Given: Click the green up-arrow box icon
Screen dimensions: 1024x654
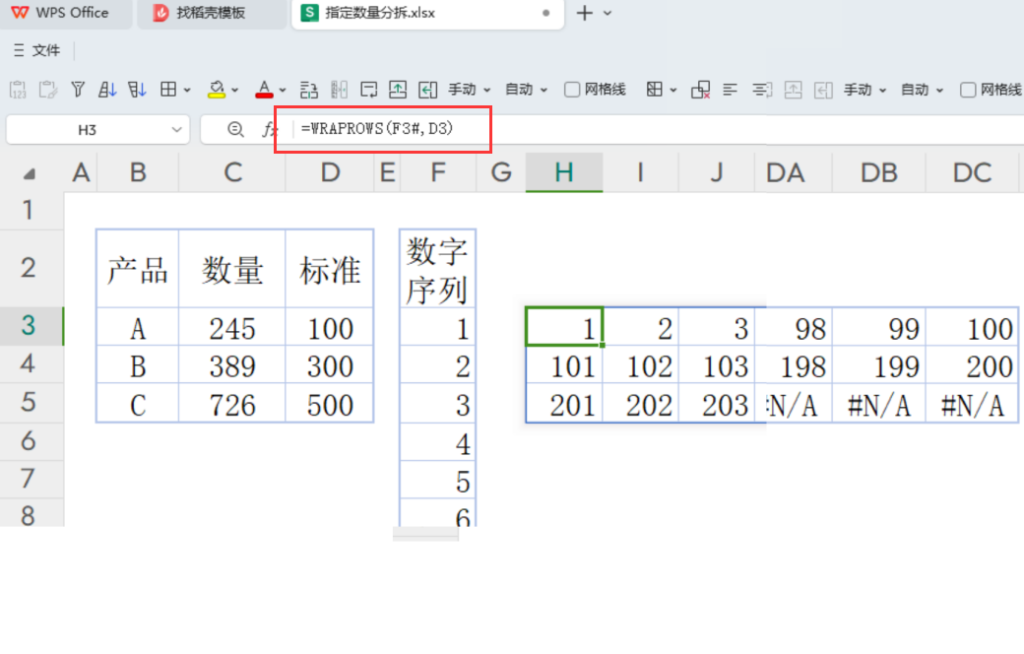Looking at the screenshot, I should tap(398, 90).
